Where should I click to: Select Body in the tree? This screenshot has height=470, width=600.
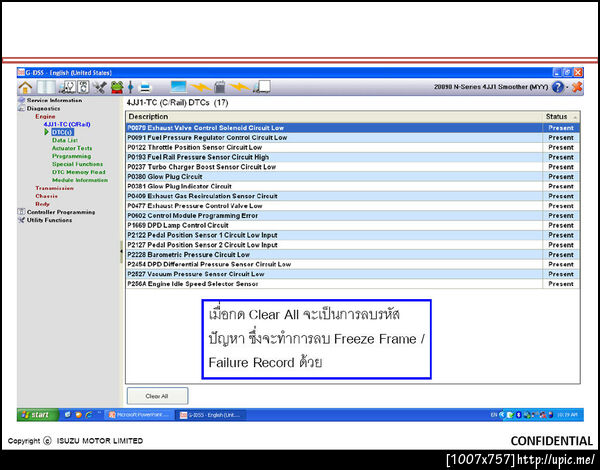click(x=42, y=204)
